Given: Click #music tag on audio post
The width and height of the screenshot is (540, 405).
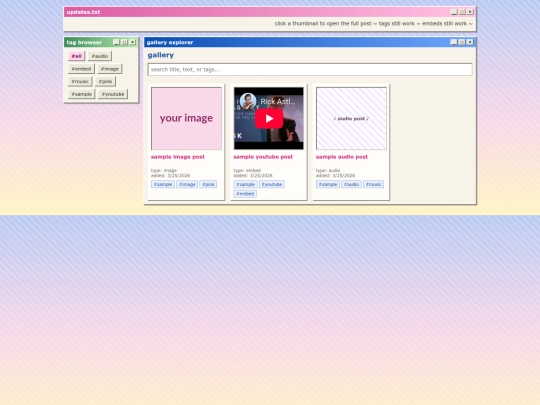Looking at the screenshot, I should [x=374, y=184].
